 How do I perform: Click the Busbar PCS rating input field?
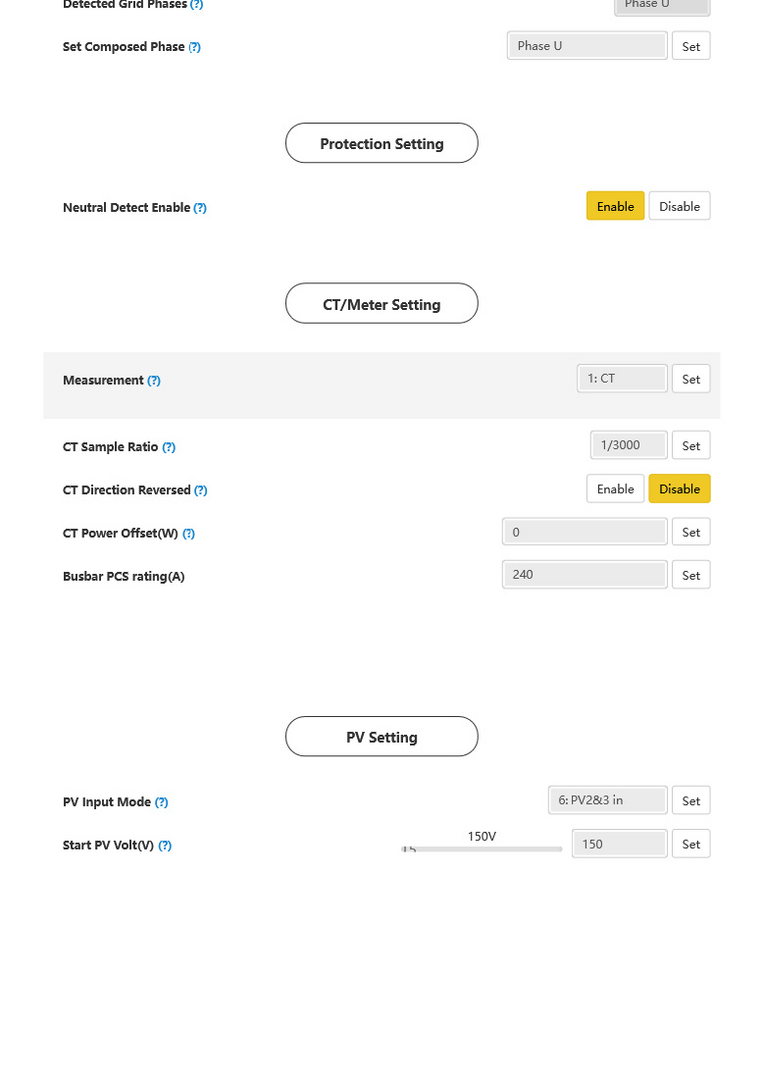pos(584,575)
